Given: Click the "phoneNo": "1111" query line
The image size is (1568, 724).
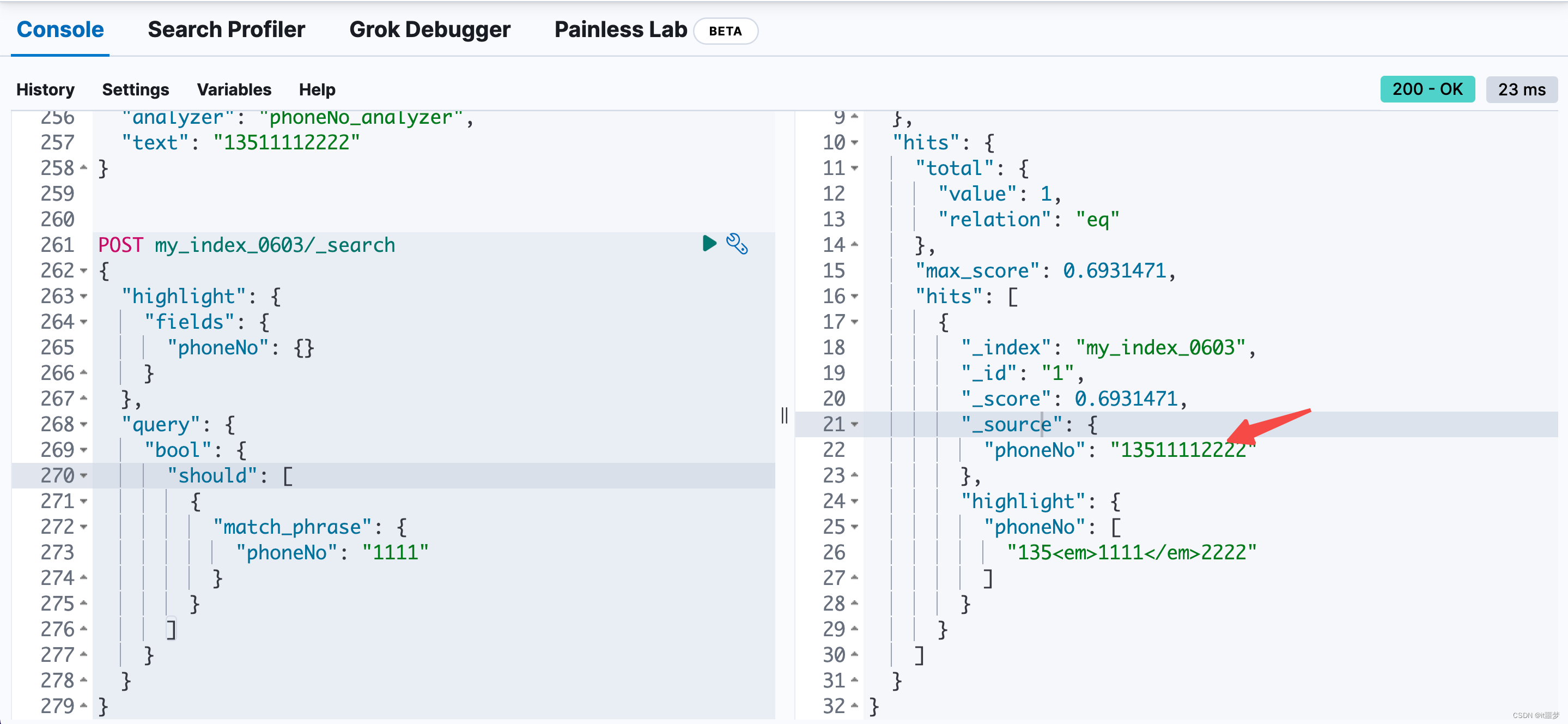Looking at the screenshot, I should point(332,552).
